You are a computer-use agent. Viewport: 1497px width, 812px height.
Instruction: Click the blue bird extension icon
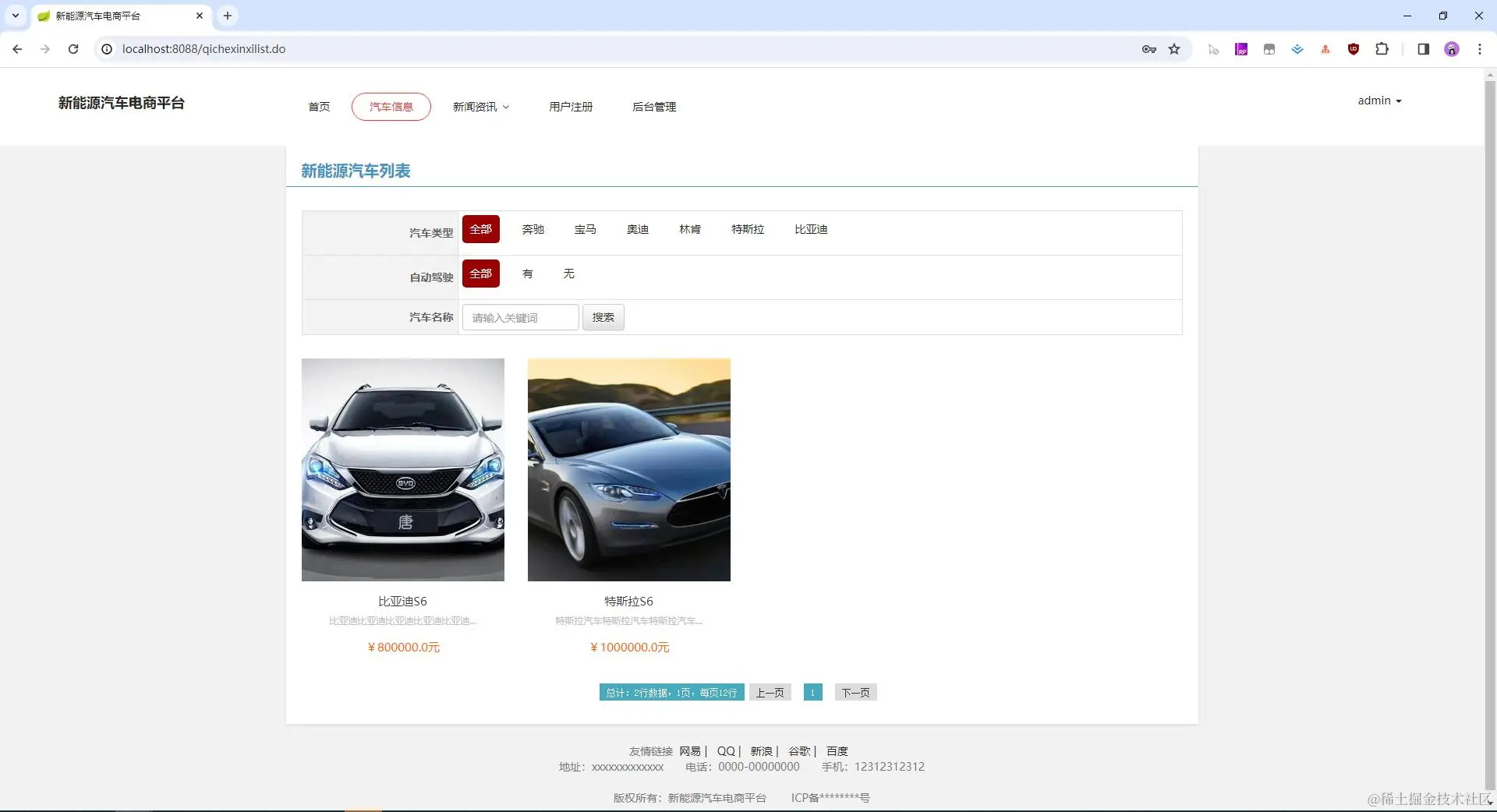tap(1297, 49)
